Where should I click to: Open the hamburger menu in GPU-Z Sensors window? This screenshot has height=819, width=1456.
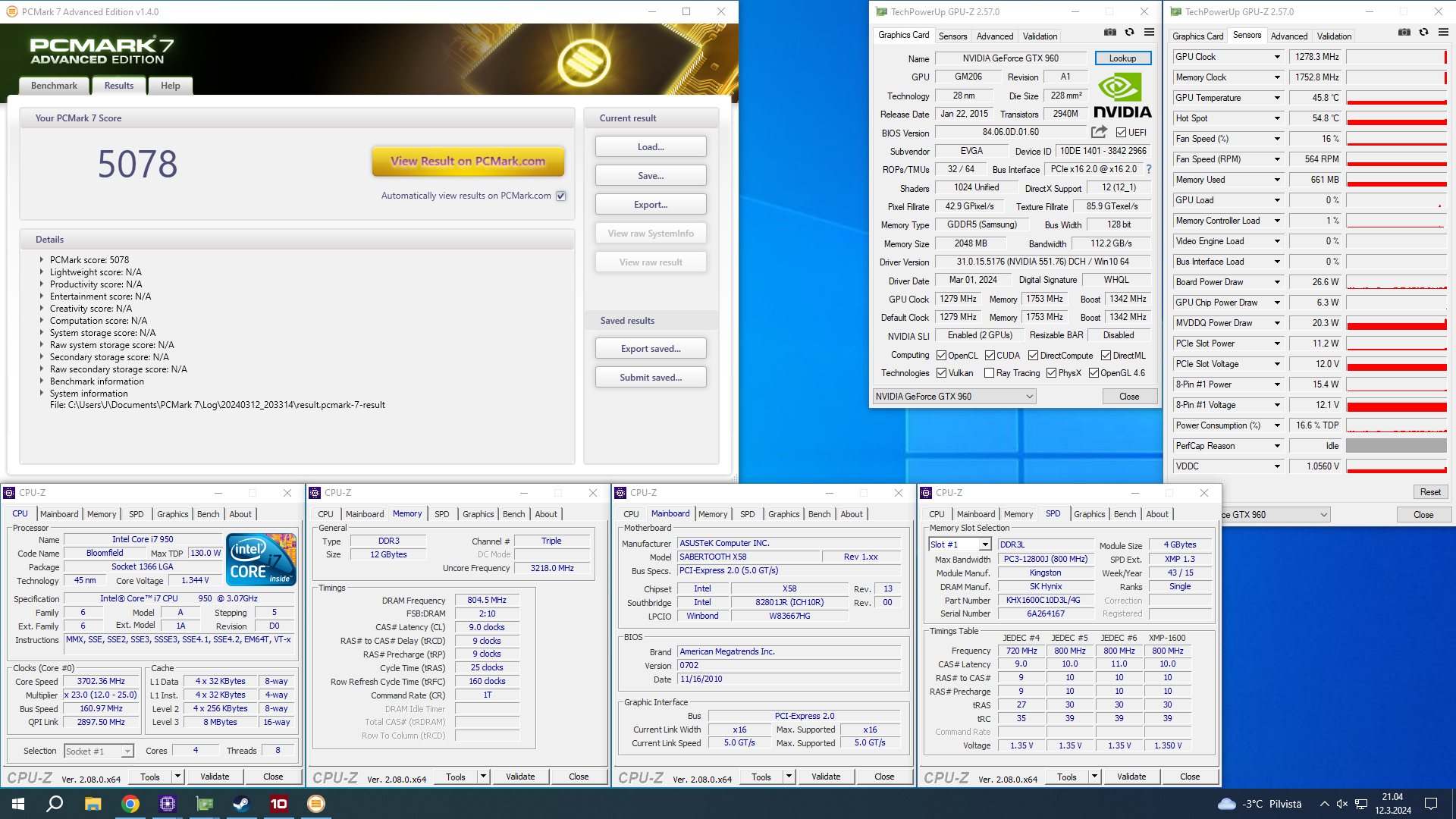[x=1443, y=32]
